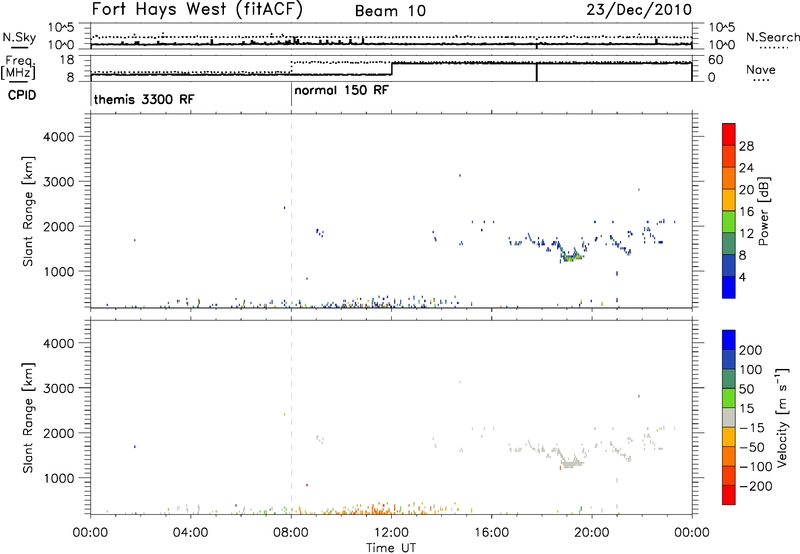This screenshot has height=554, width=800.
Task: Click the gray swatch in Velocity colorbar
Action: point(729,417)
